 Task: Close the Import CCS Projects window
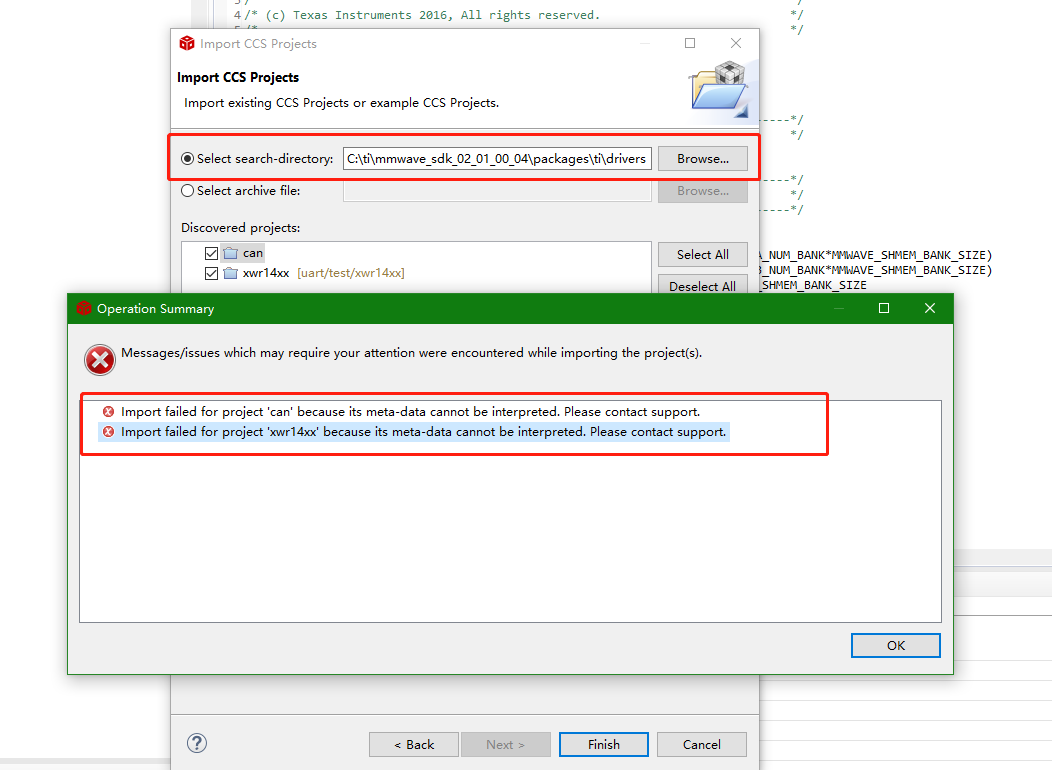pyautogui.click(x=736, y=43)
